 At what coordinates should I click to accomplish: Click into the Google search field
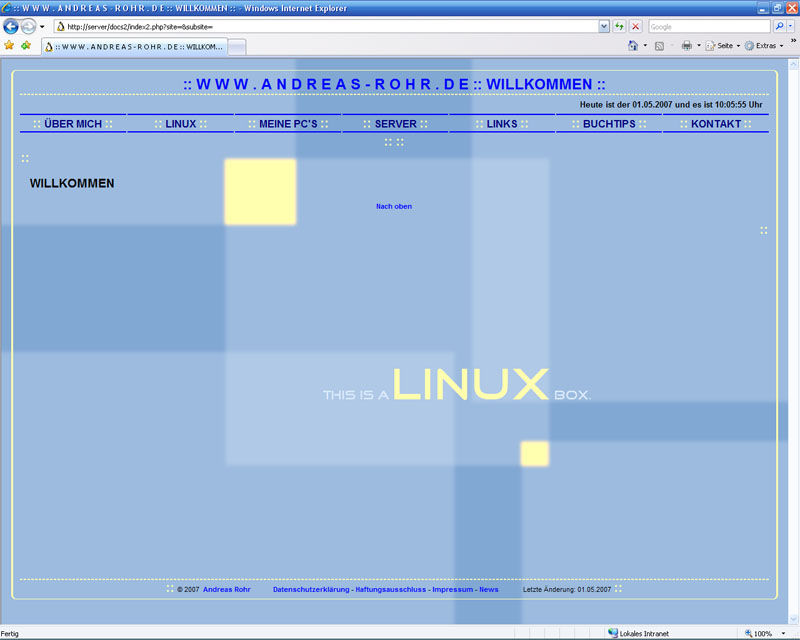709,27
